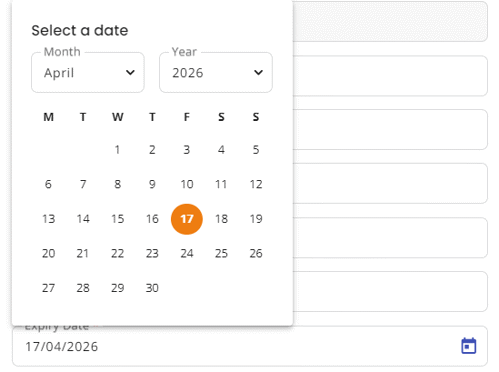Viewport: 499px width, 372px height.
Task: Choose date 20 in the grid
Action: pyautogui.click(x=48, y=254)
